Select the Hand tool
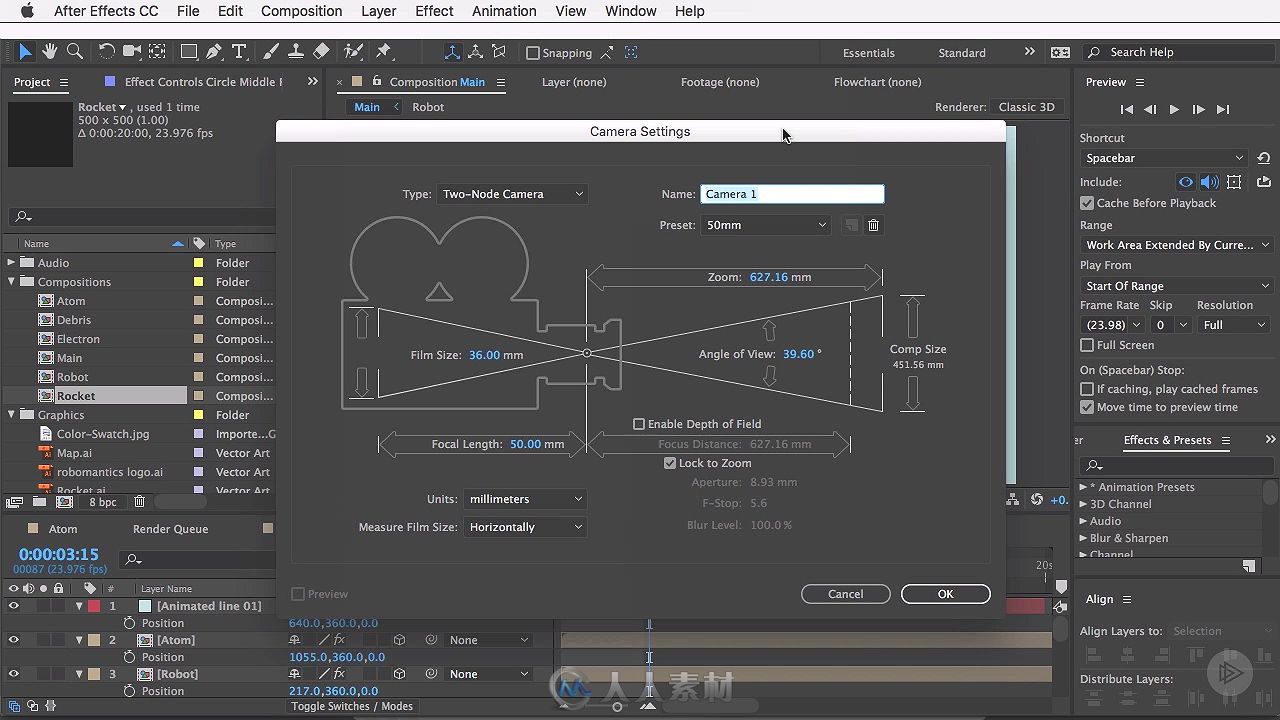The image size is (1280, 720). click(x=50, y=52)
